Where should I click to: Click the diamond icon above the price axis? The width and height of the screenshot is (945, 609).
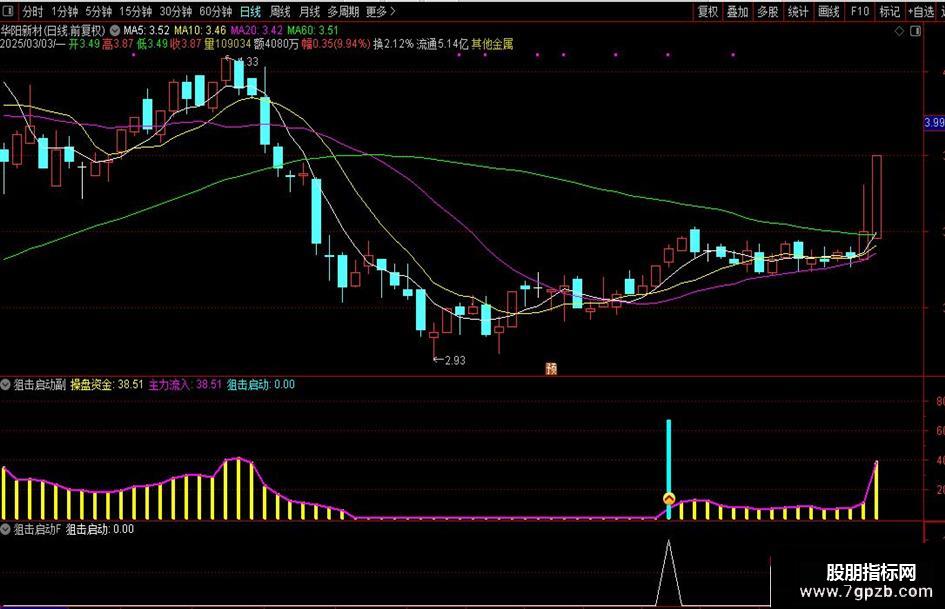point(899,31)
